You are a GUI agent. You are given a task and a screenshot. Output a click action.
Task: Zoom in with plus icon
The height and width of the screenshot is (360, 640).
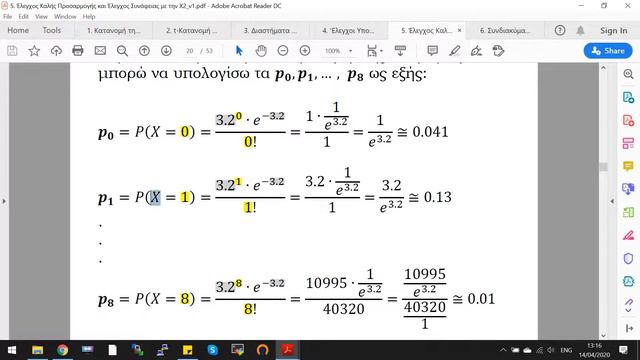point(305,51)
